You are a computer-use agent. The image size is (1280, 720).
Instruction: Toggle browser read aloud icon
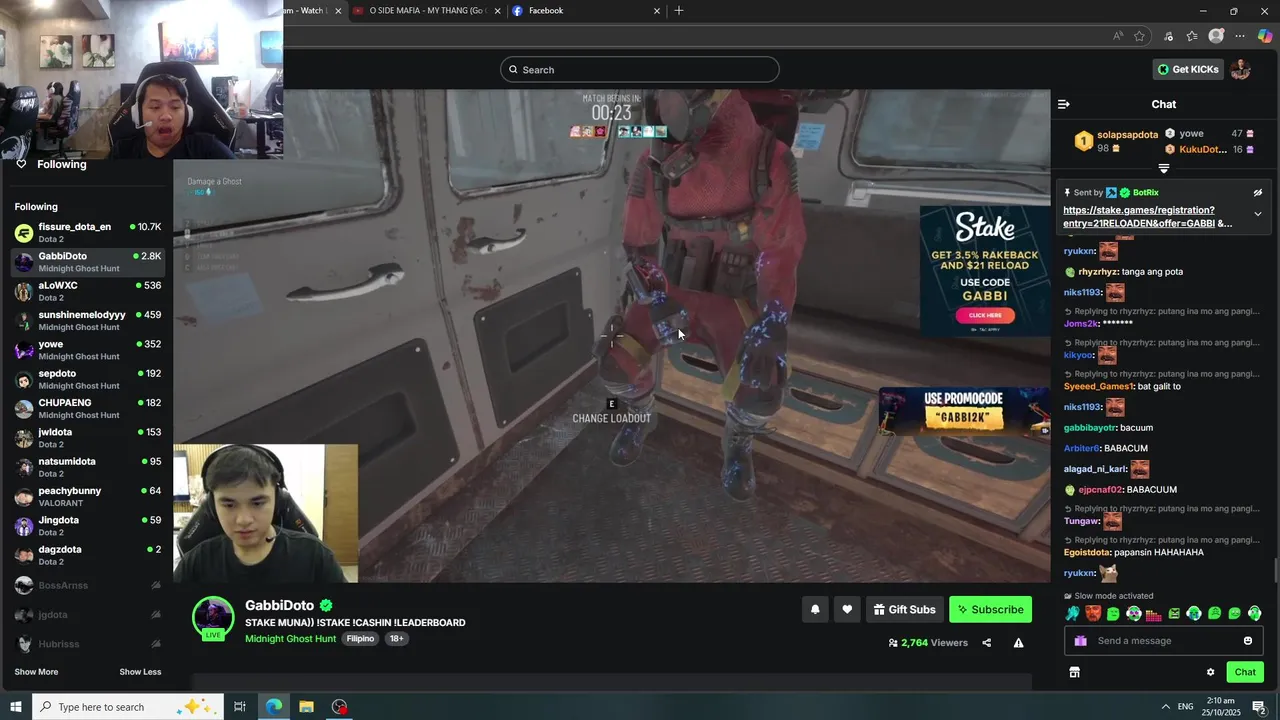click(x=1117, y=36)
